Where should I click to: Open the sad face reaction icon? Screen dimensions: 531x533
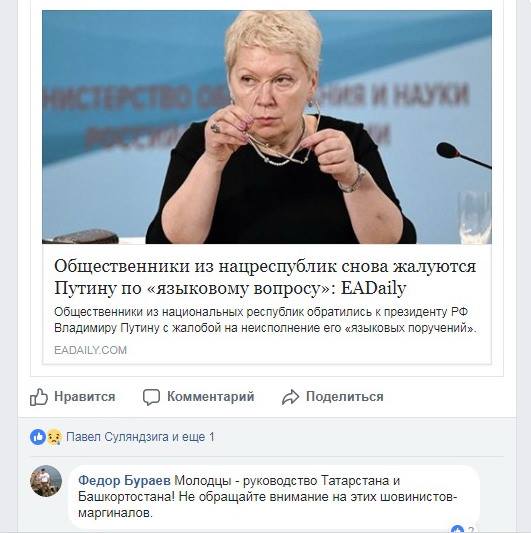(x=54, y=437)
